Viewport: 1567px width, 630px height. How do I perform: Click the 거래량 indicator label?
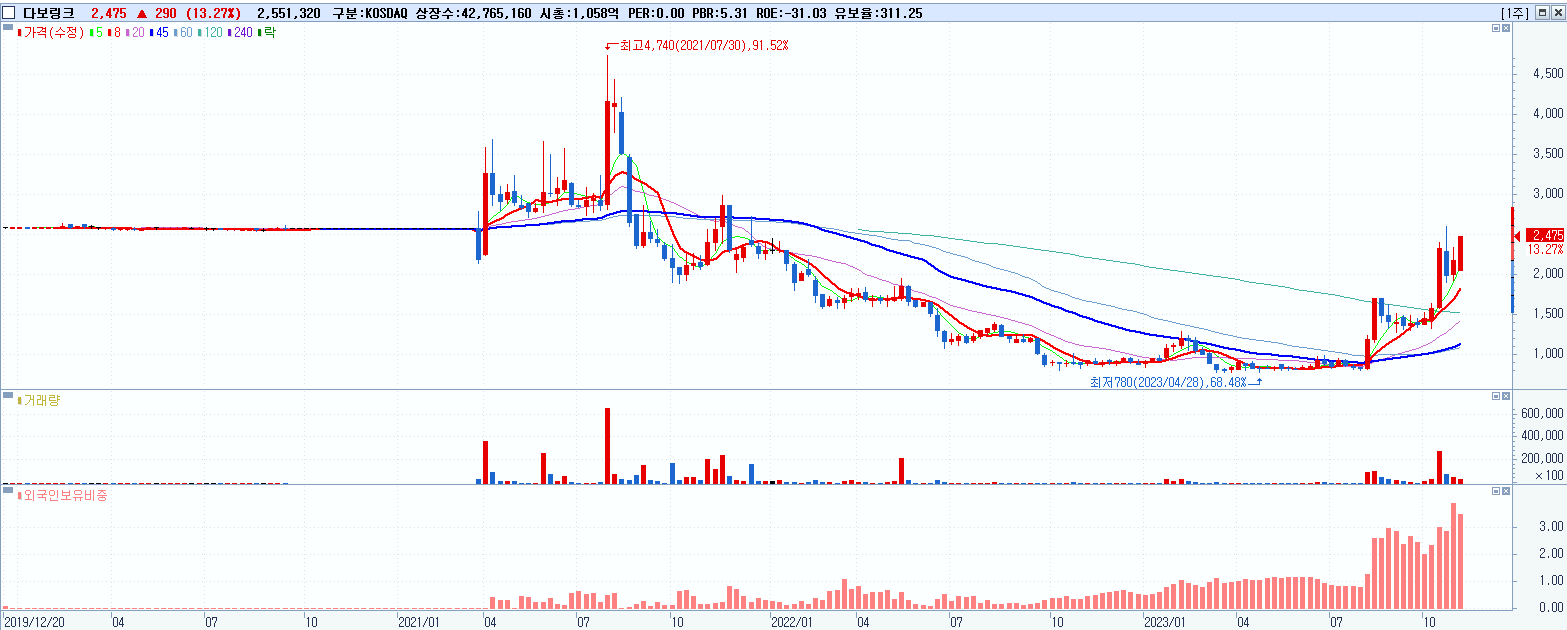tap(40, 399)
